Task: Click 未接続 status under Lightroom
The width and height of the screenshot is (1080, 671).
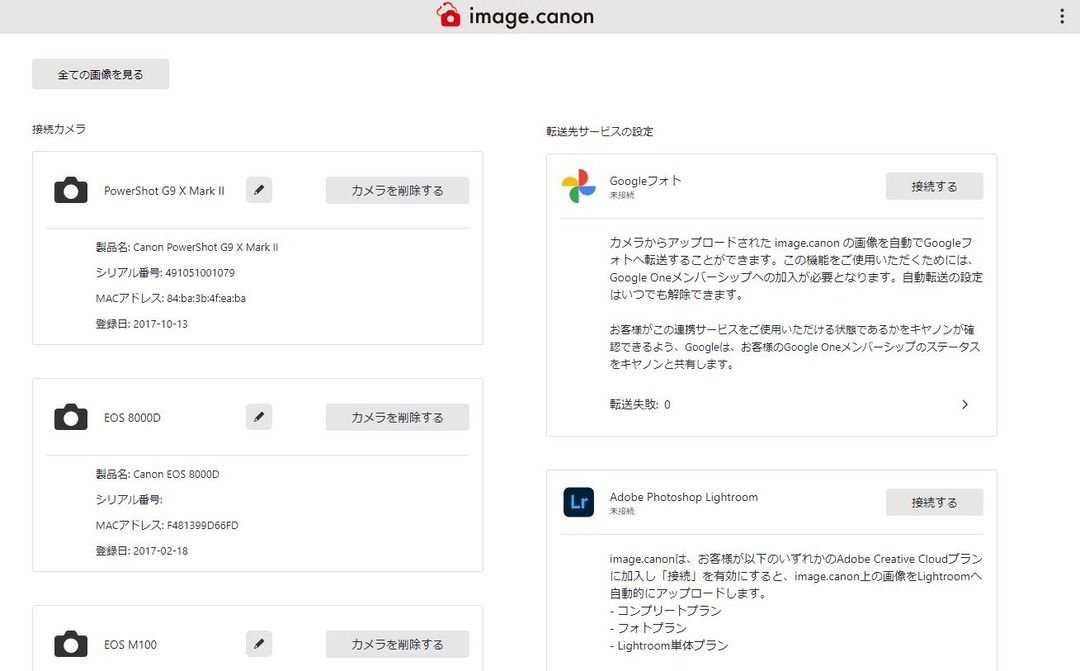Action: 622,511
